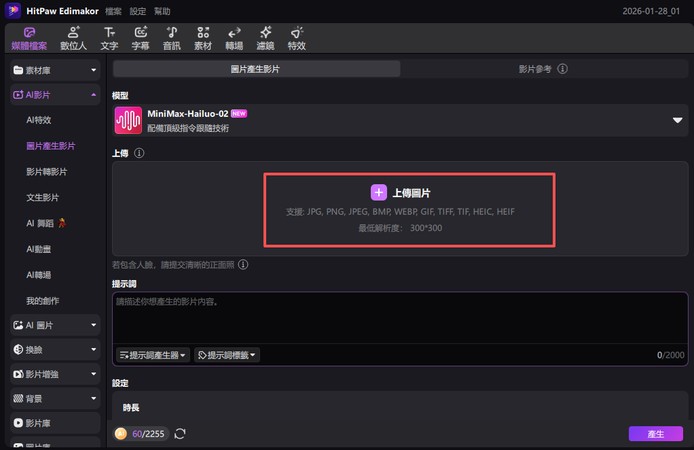Open the 設定 menu
This screenshot has width=694, height=450.
(138, 12)
